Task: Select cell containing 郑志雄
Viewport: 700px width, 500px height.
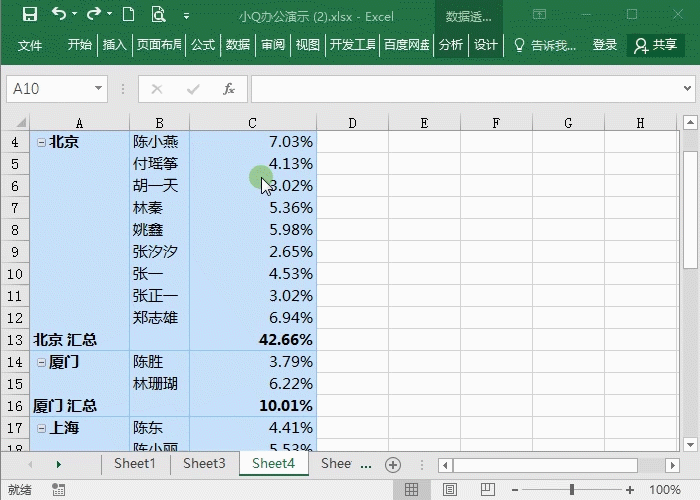Action: tap(159, 318)
